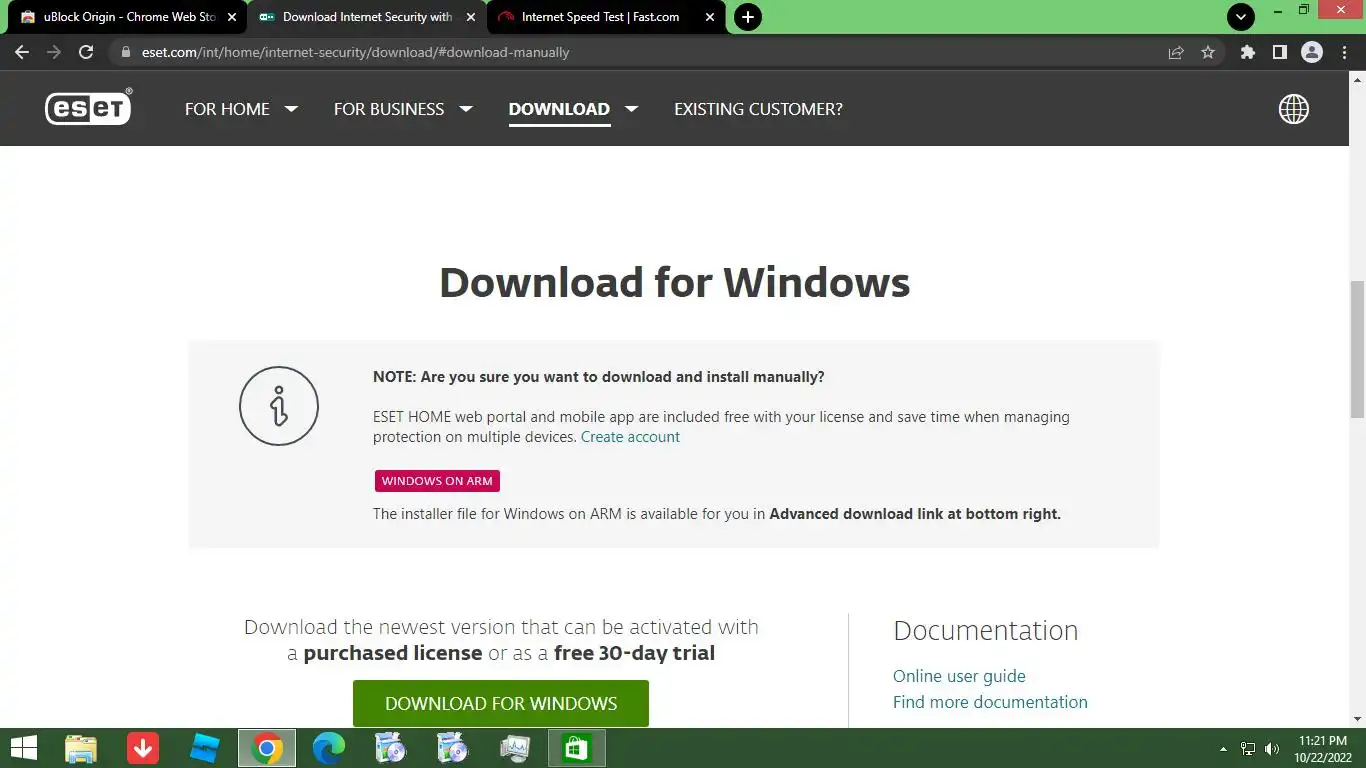Click the page vertical scrollbar thumb
Image resolution: width=1366 pixels, height=768 pixels.
(x=1357, y=348)
